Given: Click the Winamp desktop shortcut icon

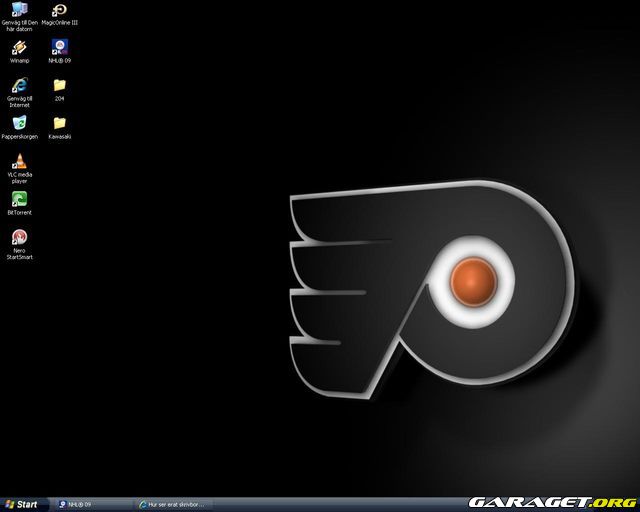Looking at the screenshot, I should [x=19, y=47].
